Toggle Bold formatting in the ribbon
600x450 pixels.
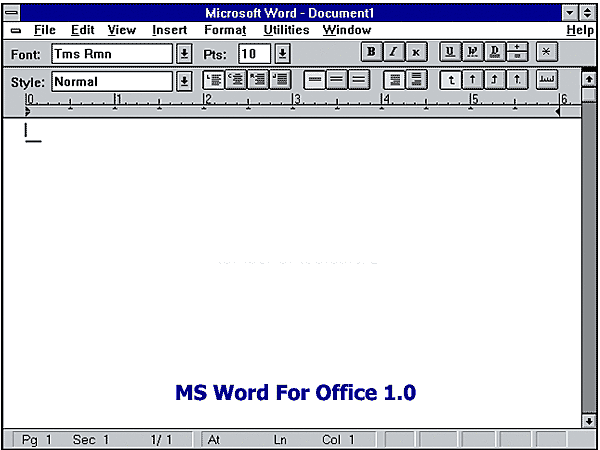click(372, 52)
